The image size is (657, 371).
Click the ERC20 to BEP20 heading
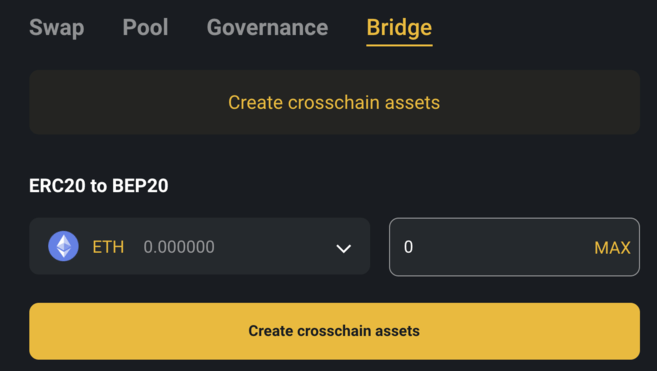tap(98, 186)
